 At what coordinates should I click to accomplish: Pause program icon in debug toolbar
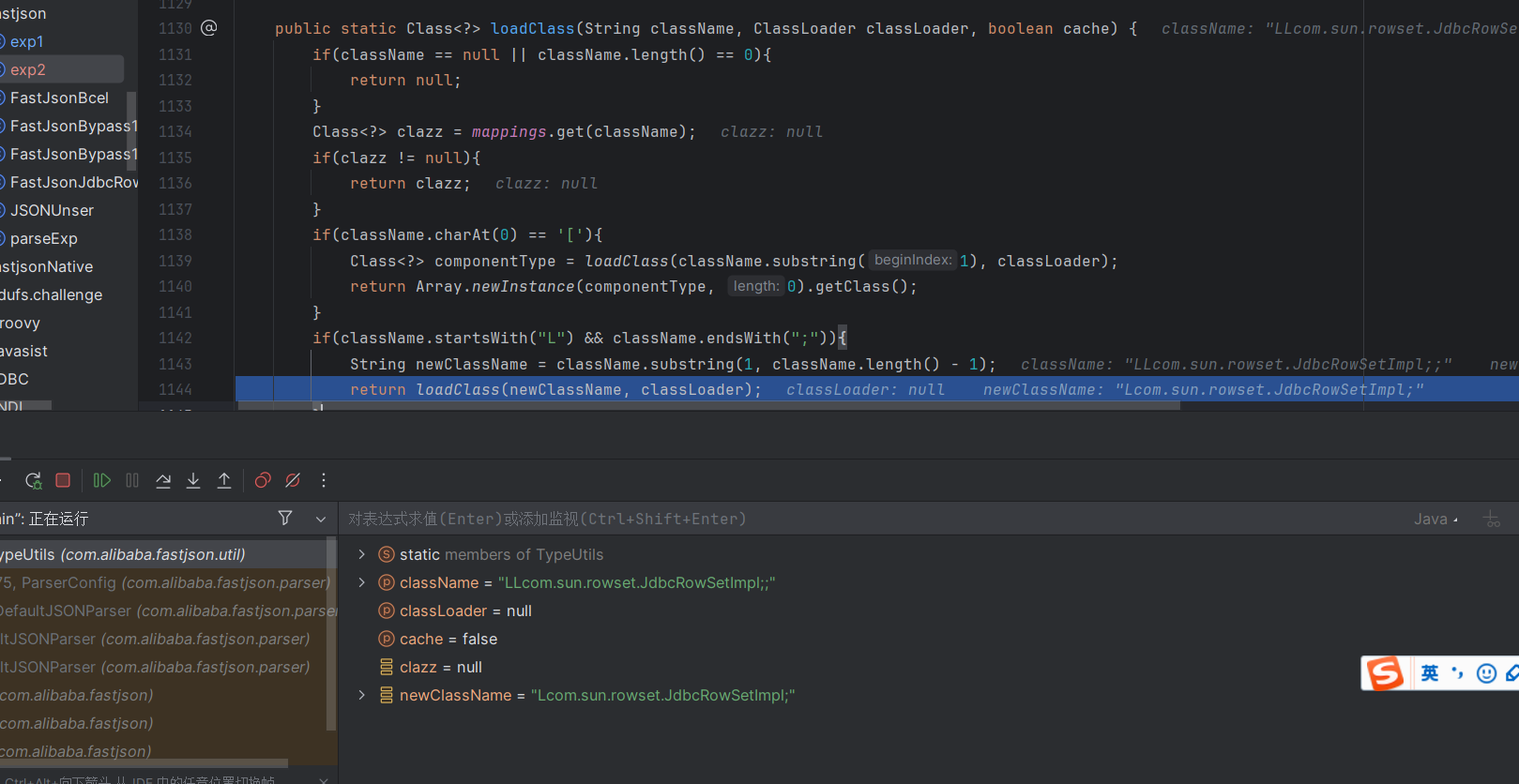[x=132, y=480]
